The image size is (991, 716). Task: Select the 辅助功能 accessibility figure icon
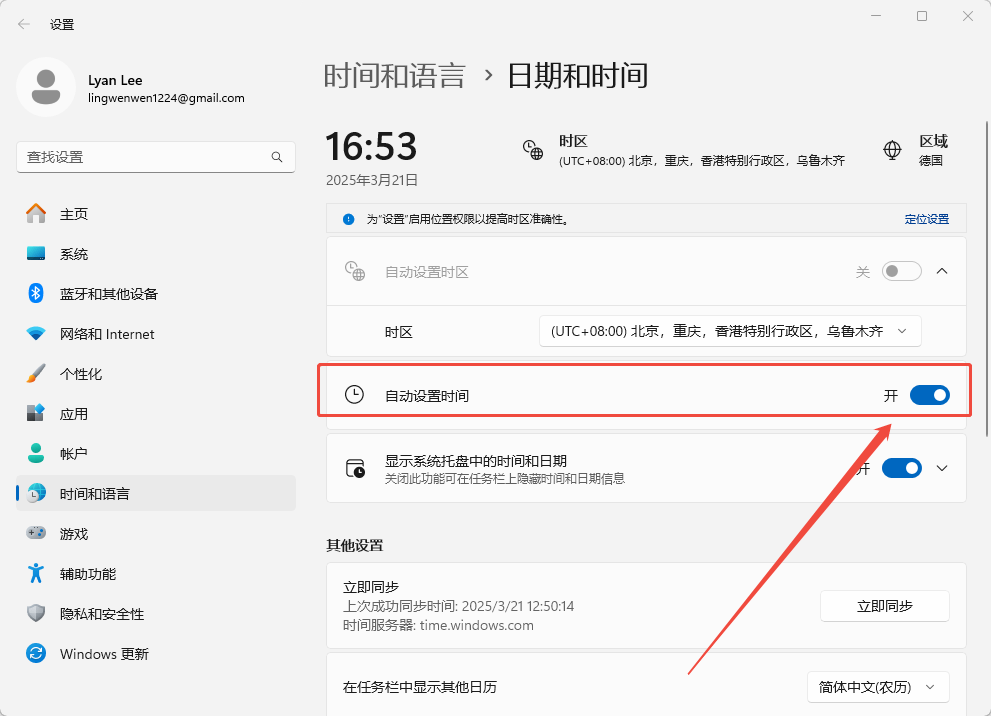tap(36, 573)
